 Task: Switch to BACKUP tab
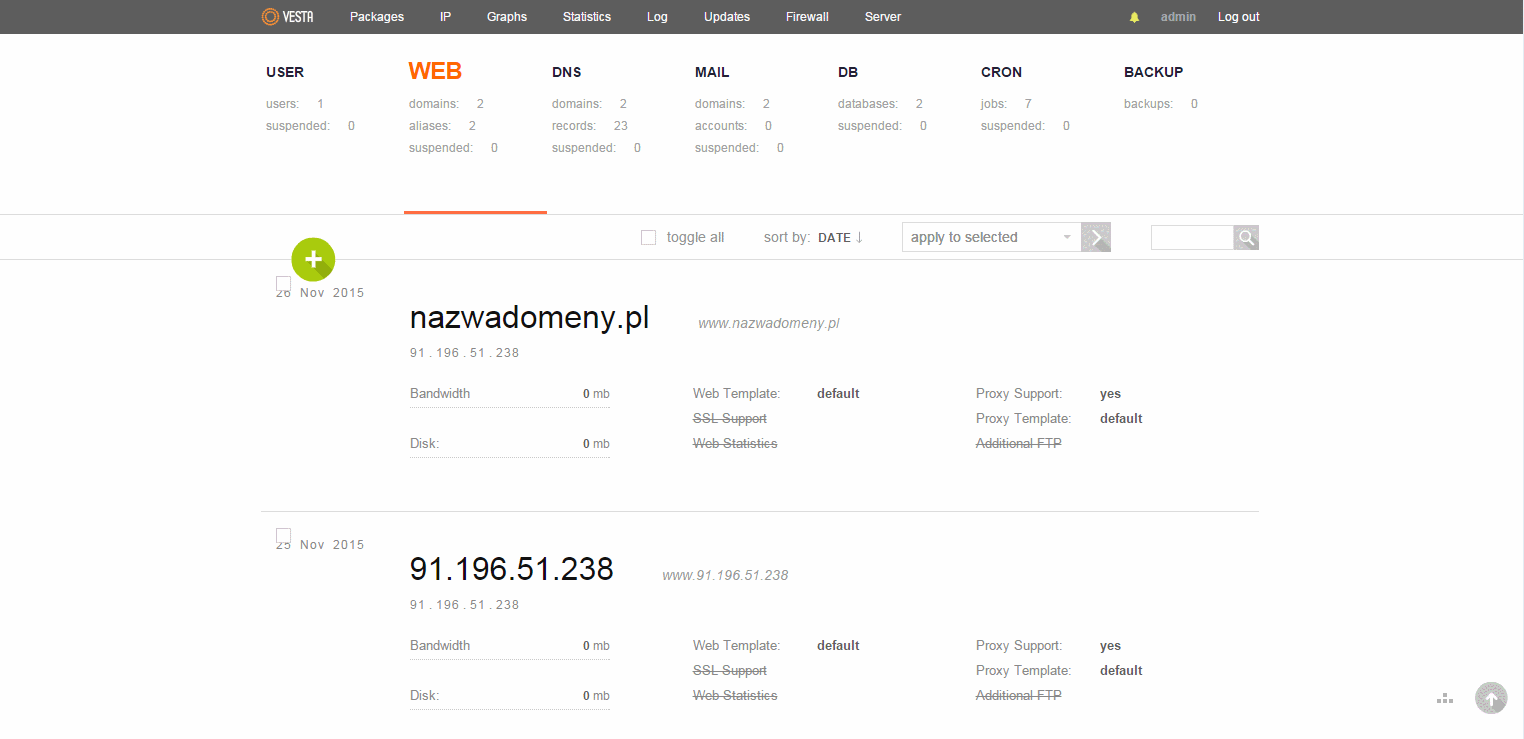point(1153,72)
